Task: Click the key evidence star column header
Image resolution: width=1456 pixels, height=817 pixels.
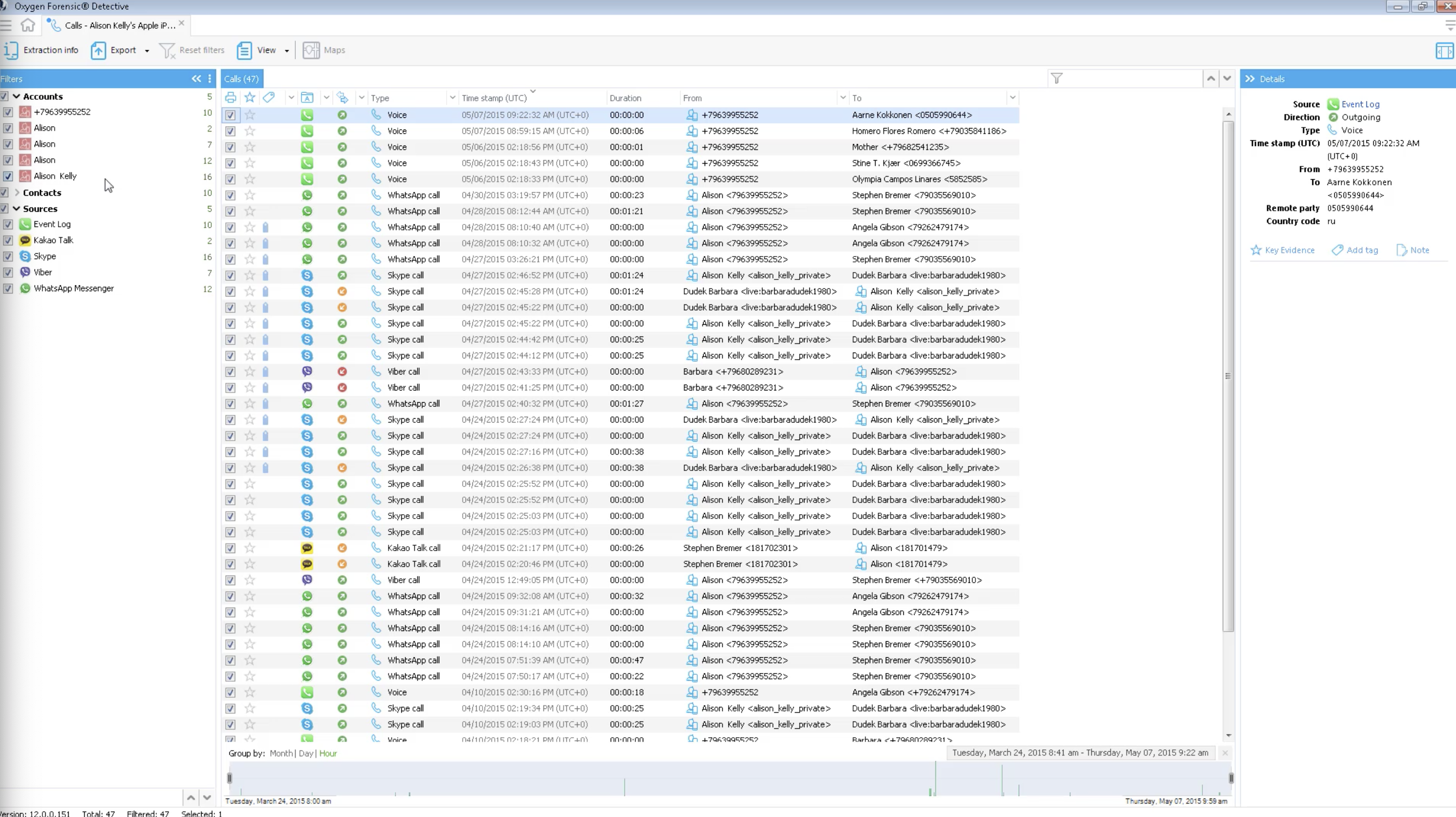Action: coord(250,98)
